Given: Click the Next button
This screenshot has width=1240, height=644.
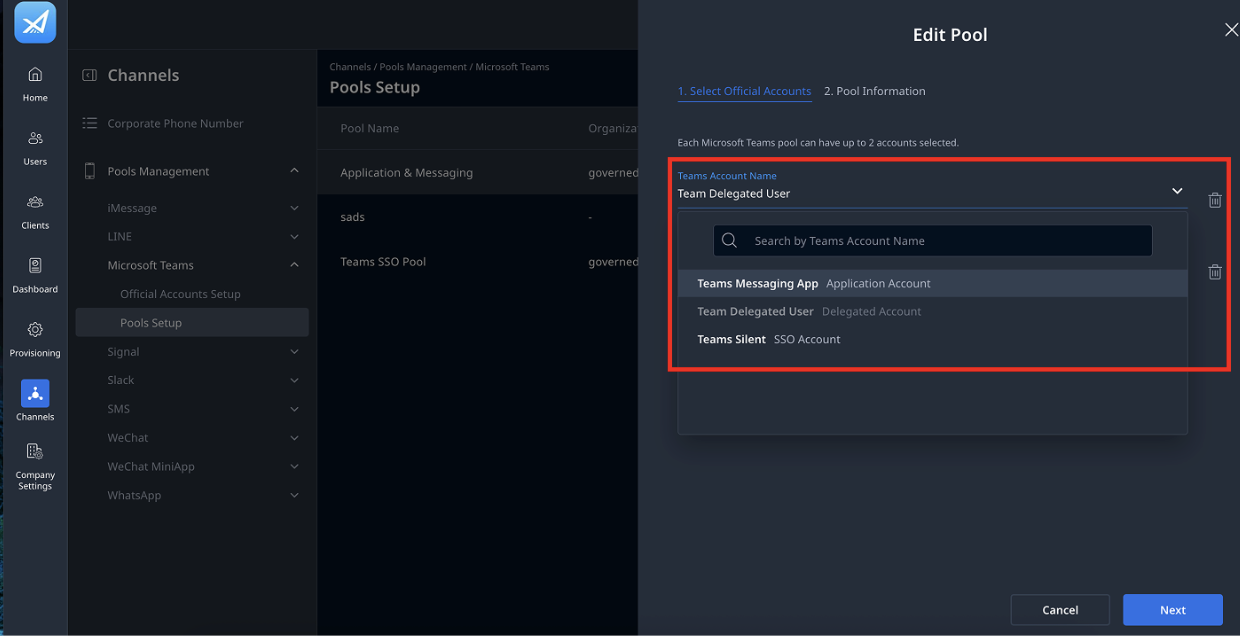Looking at the screenshot, I should pyautogui.click(x=1173, y=610).
